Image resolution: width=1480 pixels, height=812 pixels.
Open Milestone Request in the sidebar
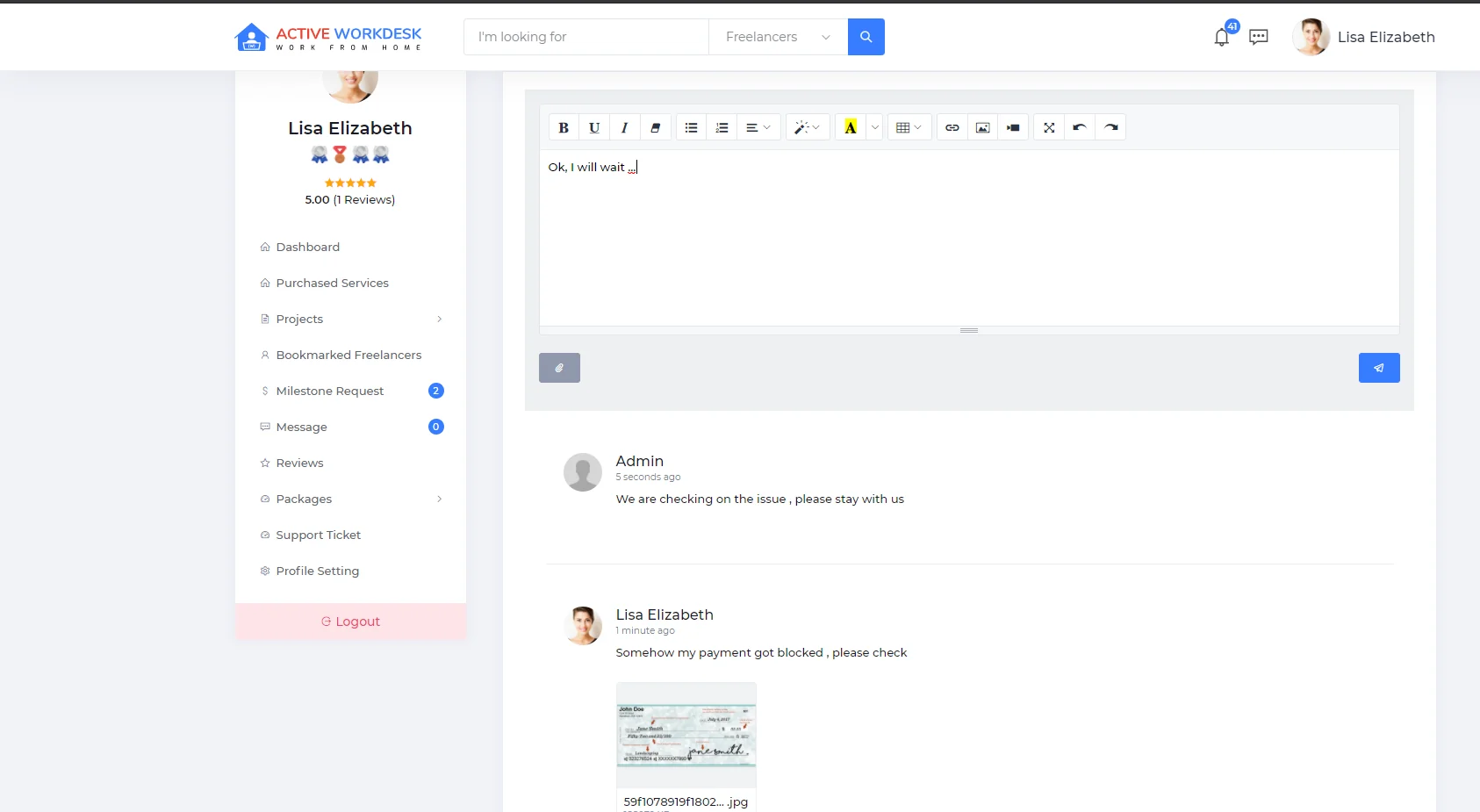click(330, 391)
